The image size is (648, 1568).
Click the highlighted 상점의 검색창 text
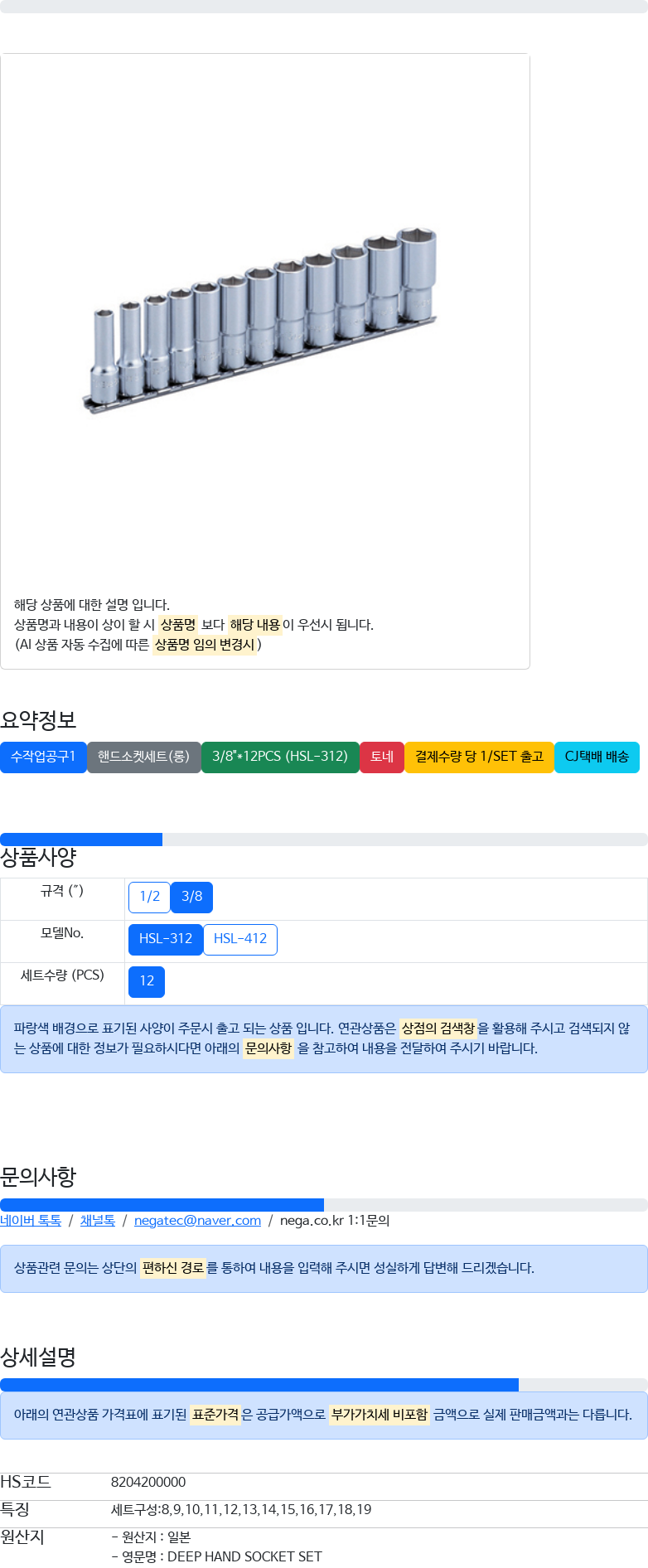click(x=438, y=1028)
